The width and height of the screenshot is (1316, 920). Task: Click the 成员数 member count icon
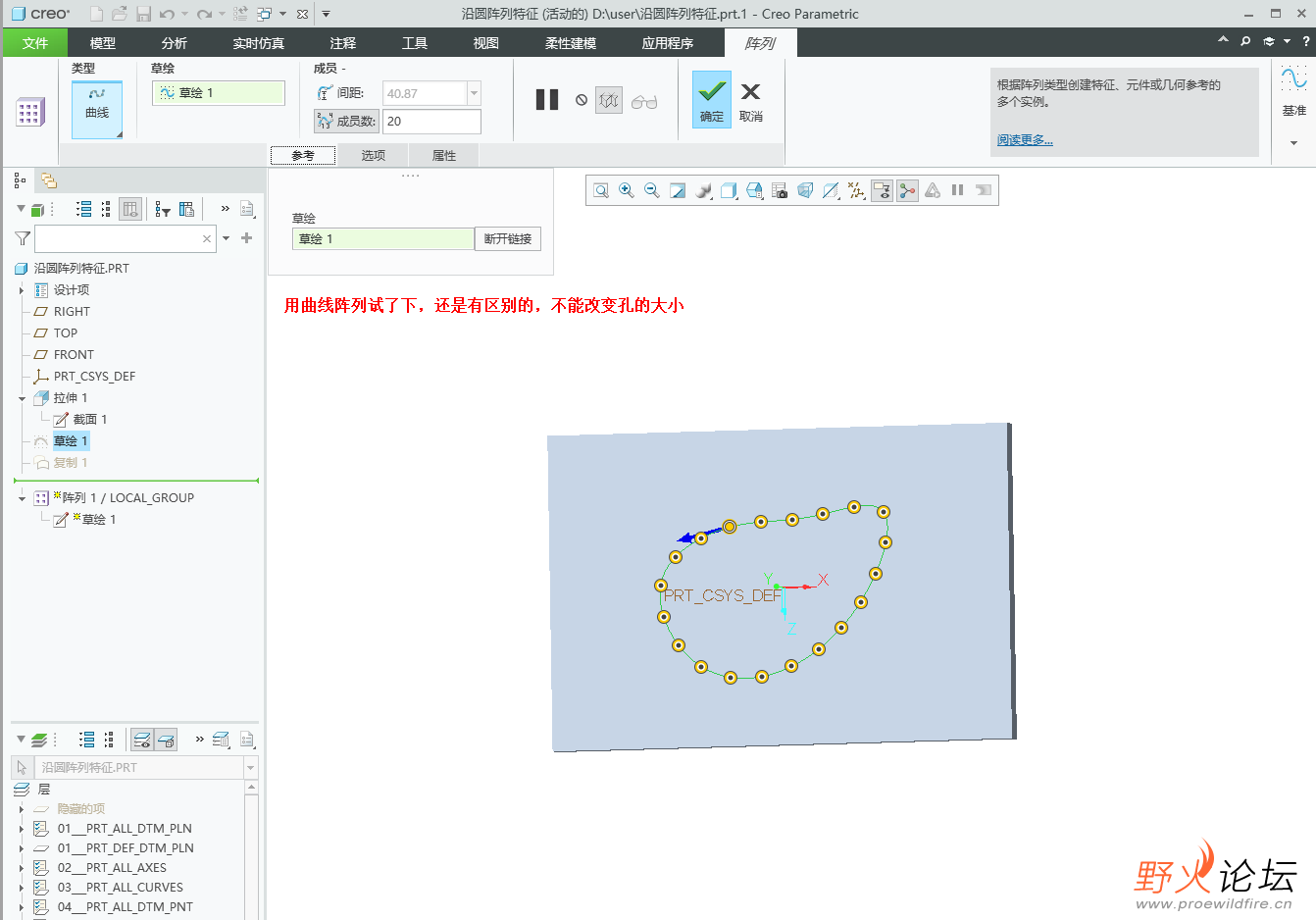point(325,121)
